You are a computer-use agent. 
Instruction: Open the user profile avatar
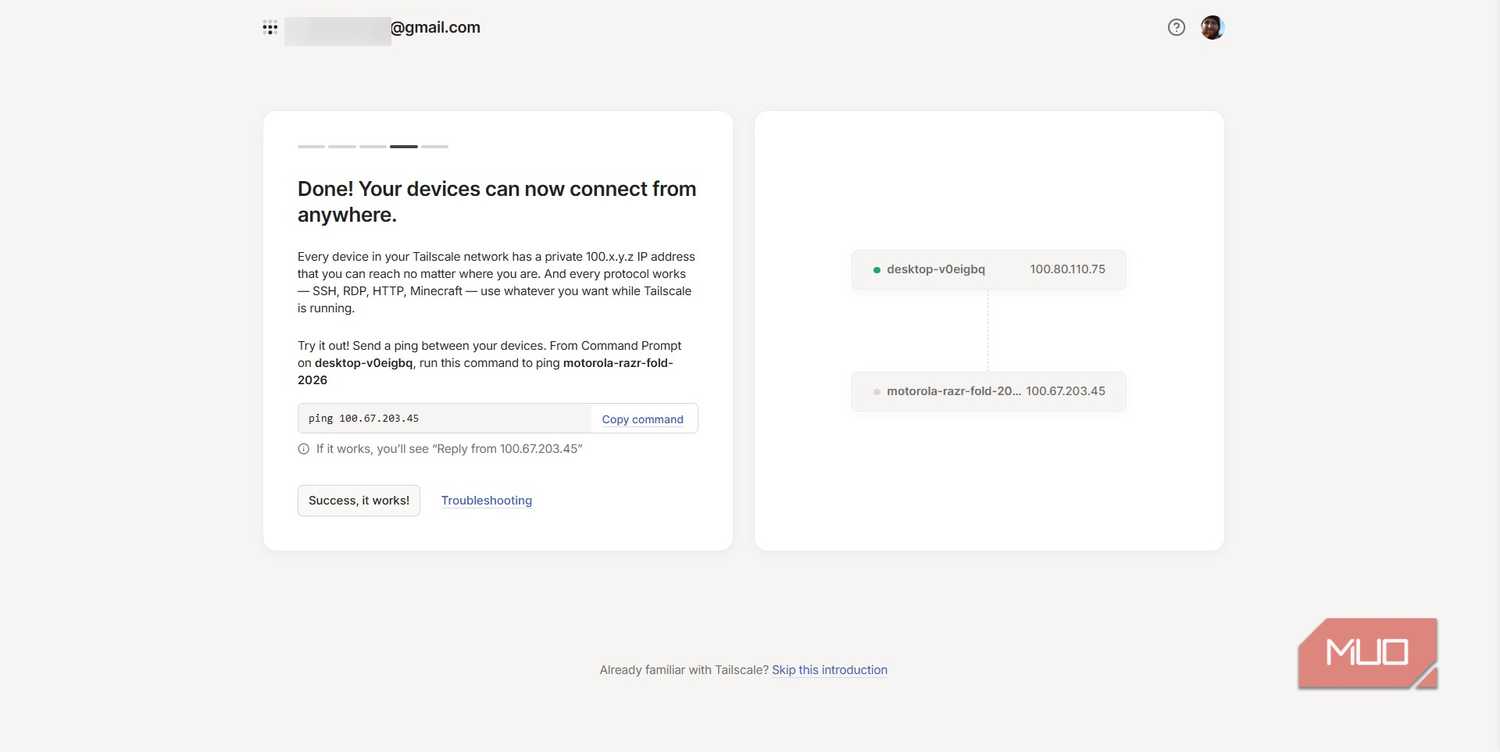1212,28
